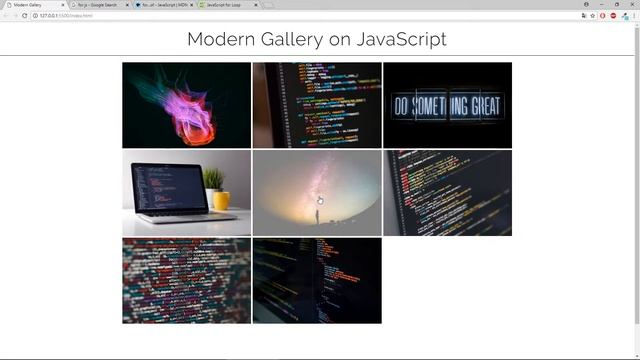Open the angled code on monitor image
Image resolution: width=640 pixels, height=360 pixels.
click(317, 105)
